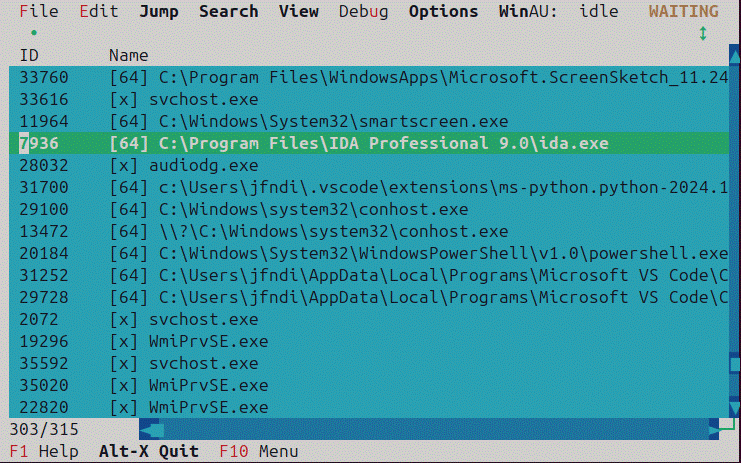Open the Jump menu
741x463 pixels.
(159, 12)
